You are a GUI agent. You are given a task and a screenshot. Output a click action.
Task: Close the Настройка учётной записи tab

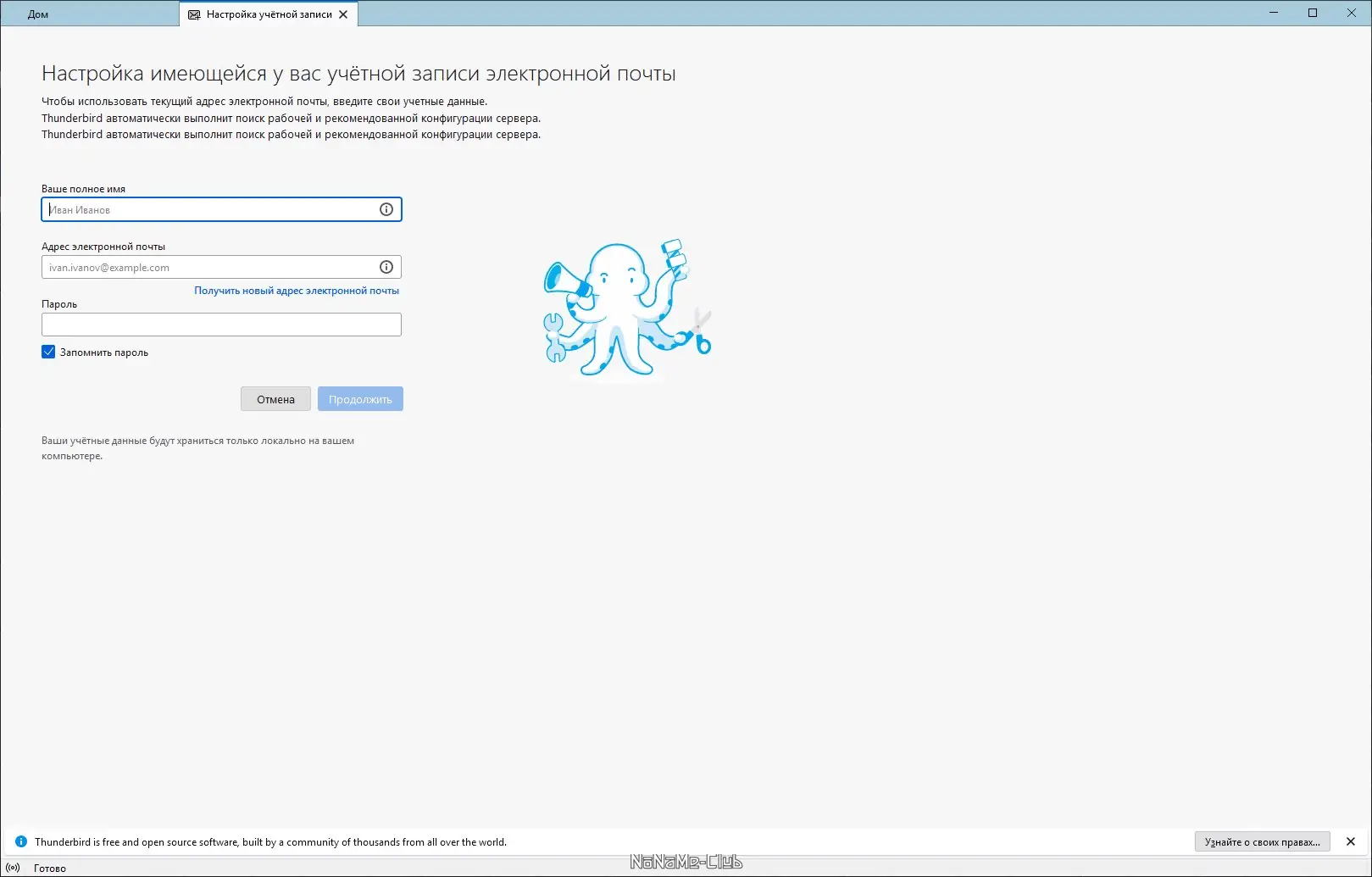[343, 14]
